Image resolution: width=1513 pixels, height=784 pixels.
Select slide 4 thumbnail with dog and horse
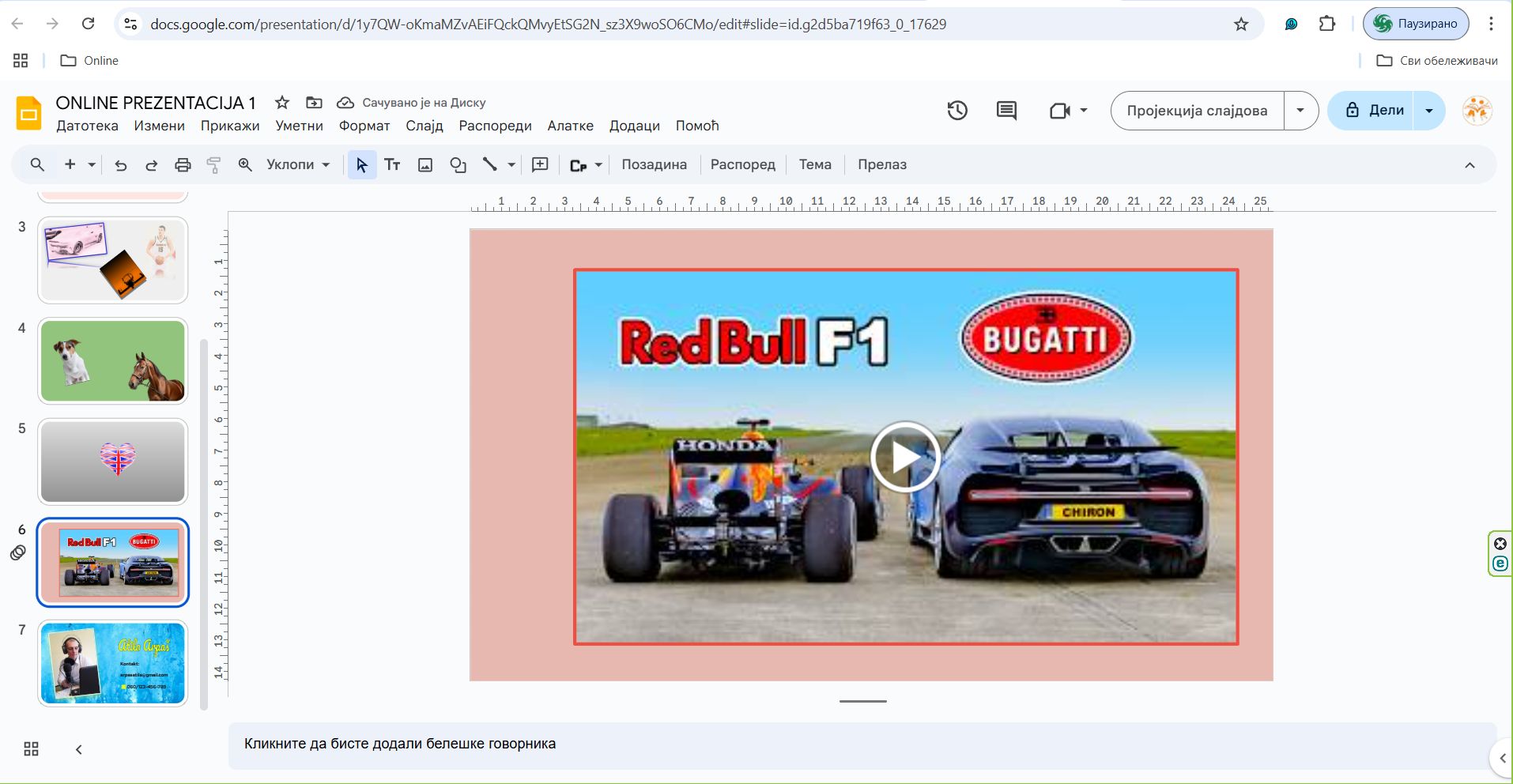tap(113, 361)
